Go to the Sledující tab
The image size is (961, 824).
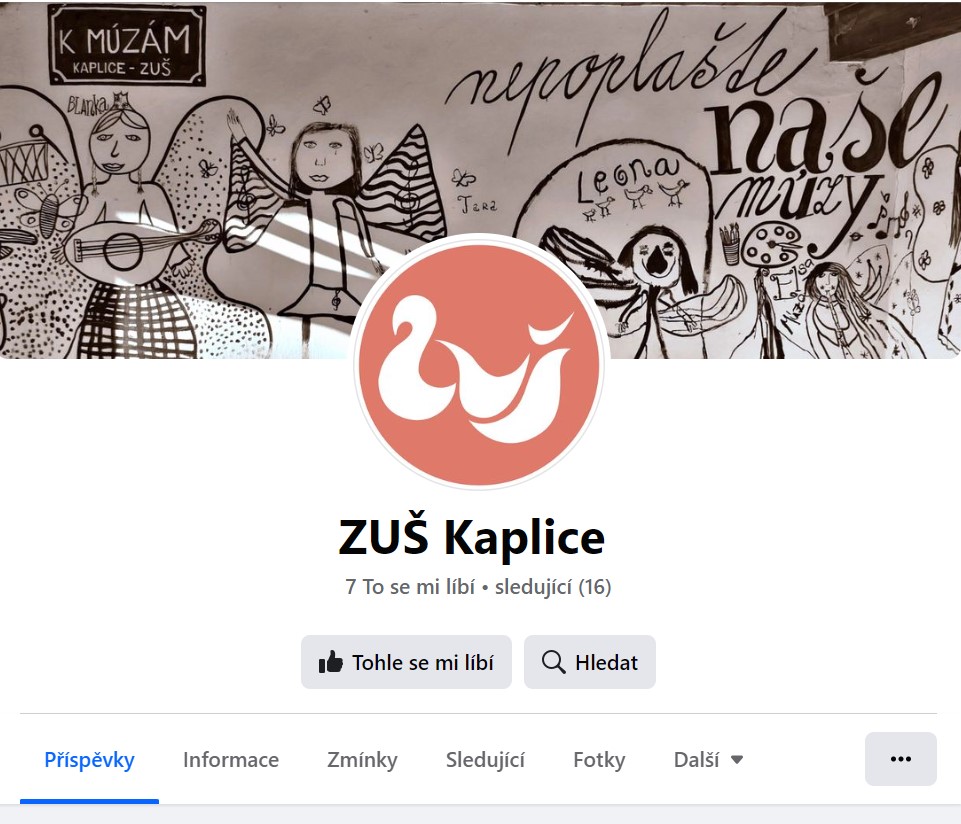pos(485,760)
